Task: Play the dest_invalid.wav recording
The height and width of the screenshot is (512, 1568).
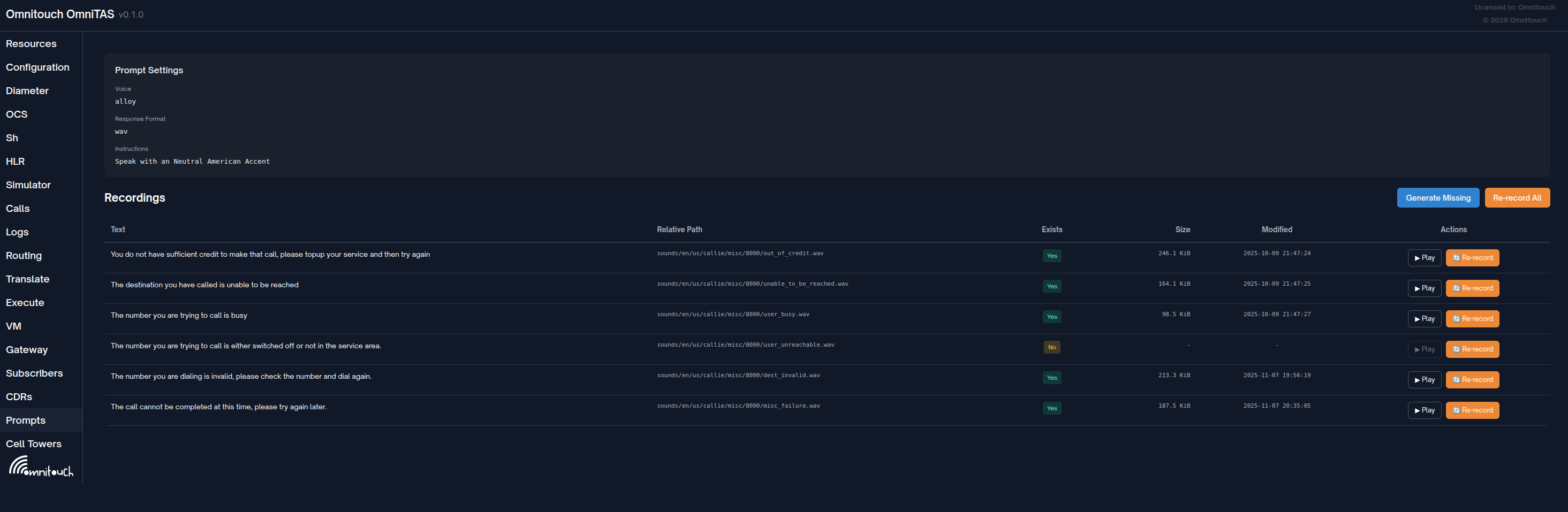Action: point(1424,379)
